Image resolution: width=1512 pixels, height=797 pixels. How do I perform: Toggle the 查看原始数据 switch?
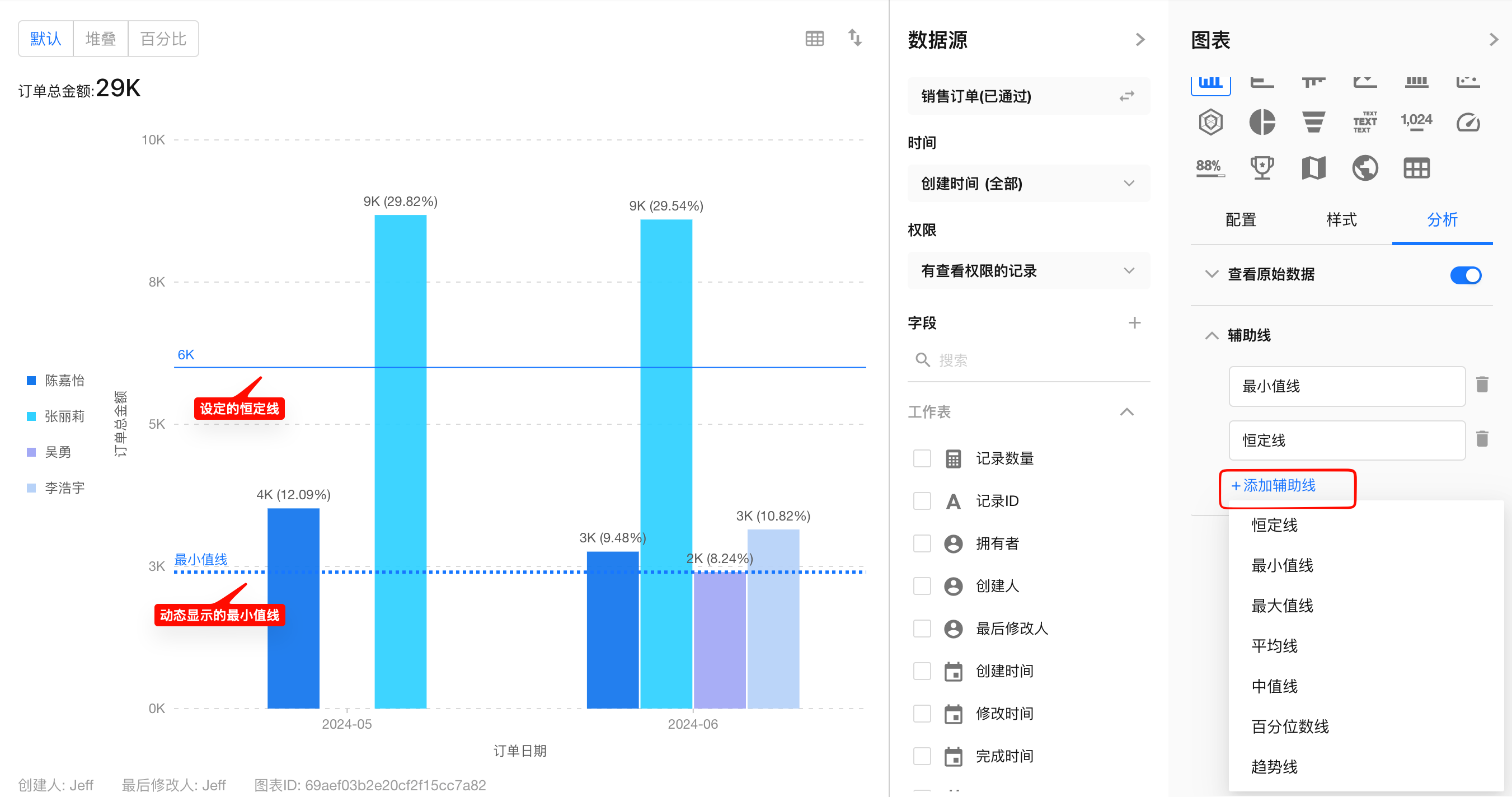click(x=1465, y=275)
